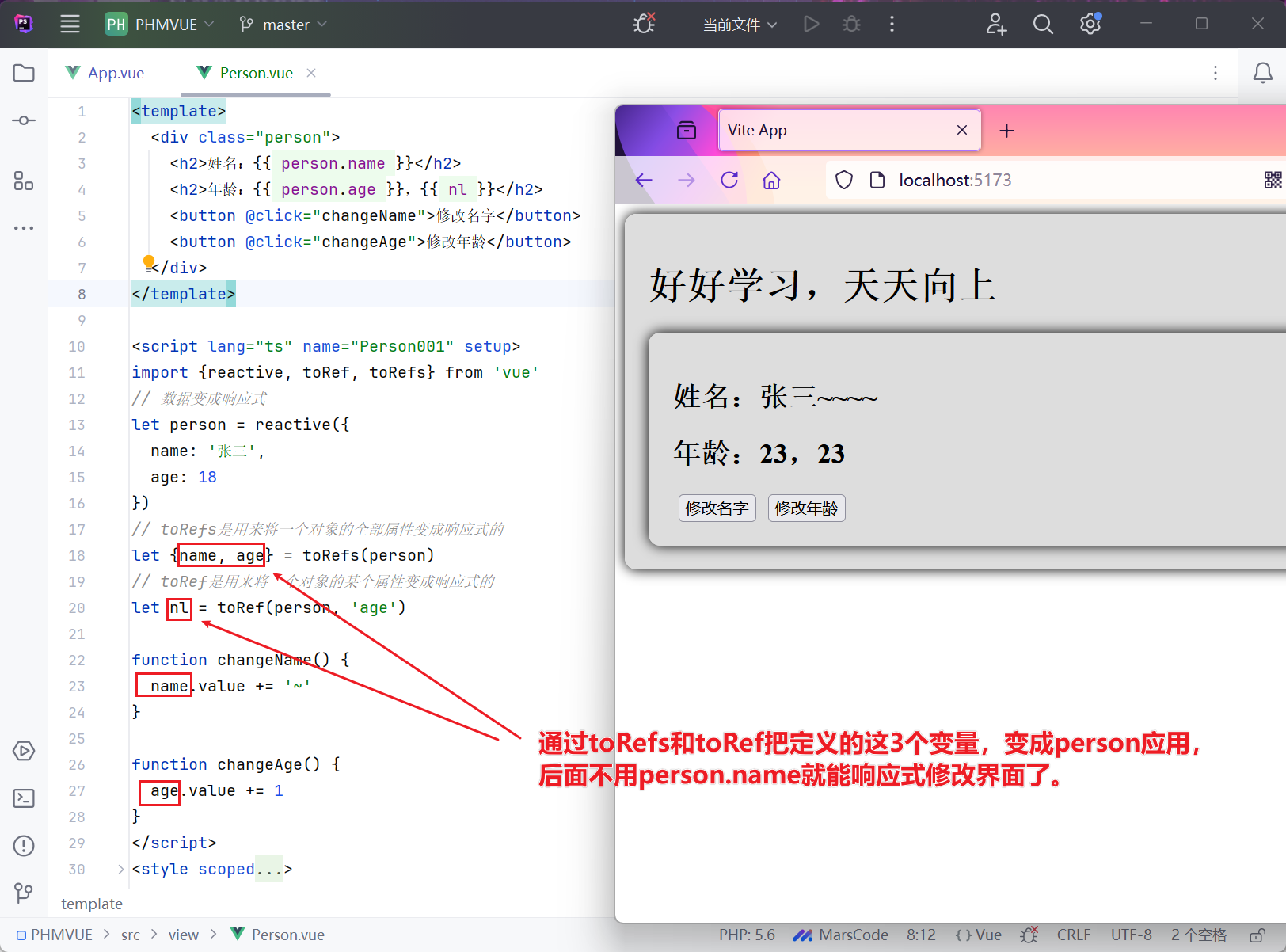
Task: Open the more actions menu in title bar
Action: [x=892, y=24]
